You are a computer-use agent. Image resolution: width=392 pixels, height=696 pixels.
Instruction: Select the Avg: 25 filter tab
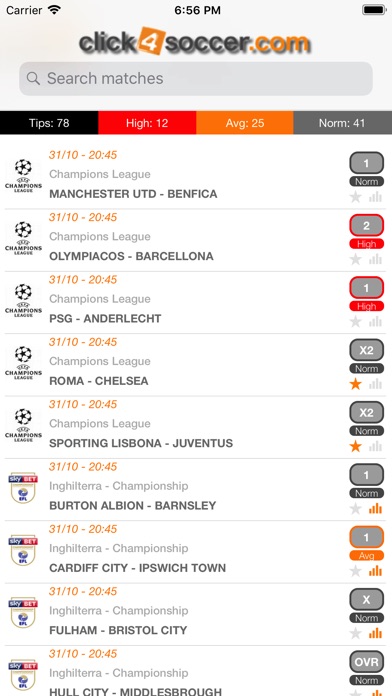tap(245, 123)
